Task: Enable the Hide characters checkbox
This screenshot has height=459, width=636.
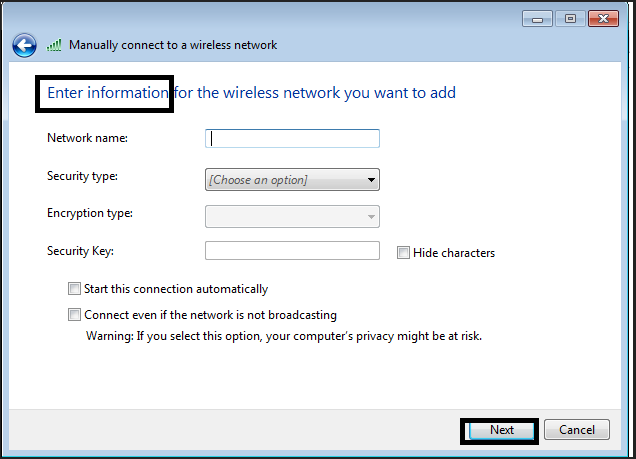Action: 404,253
